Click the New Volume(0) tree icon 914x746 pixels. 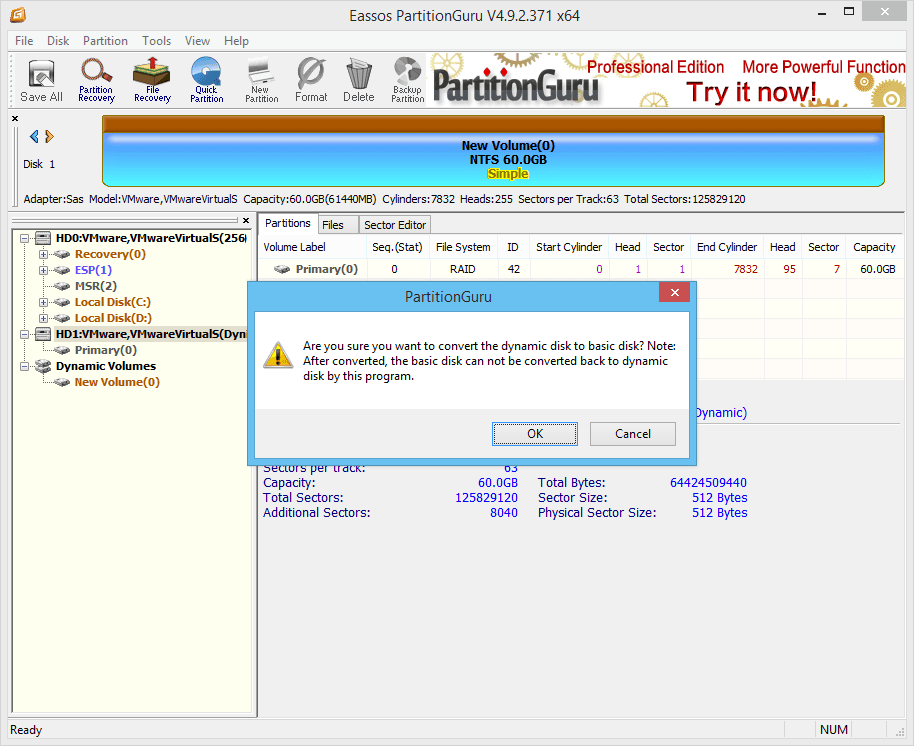click(x=62, y=382)
